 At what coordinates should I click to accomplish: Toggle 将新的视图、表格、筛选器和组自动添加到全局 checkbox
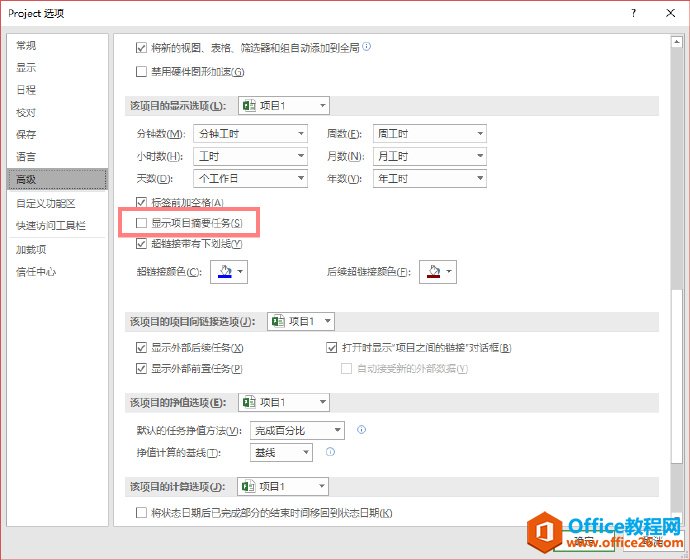[x=141, y=48]
